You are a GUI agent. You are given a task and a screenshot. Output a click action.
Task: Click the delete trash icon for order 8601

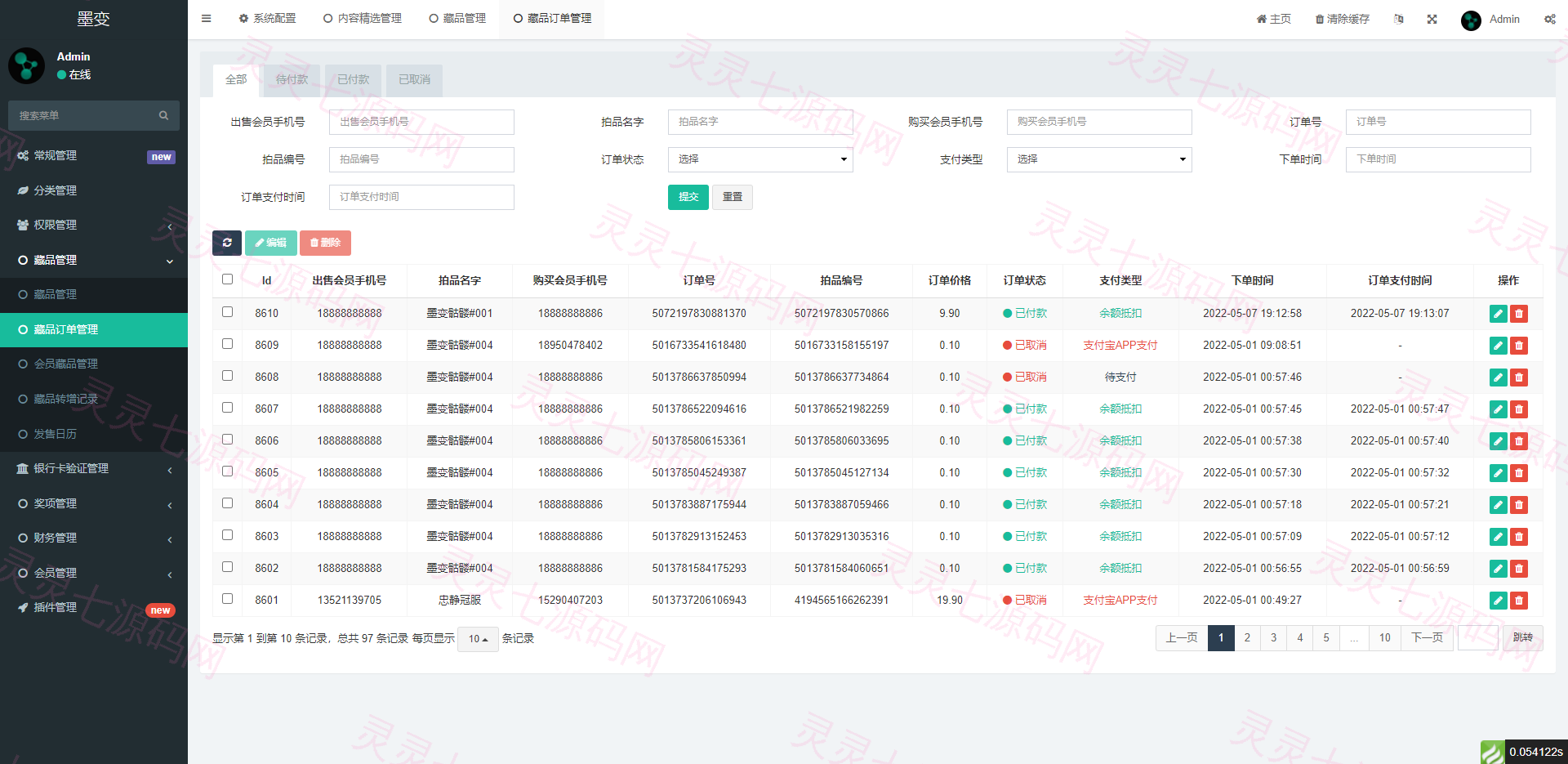[x=1519, y=601]
